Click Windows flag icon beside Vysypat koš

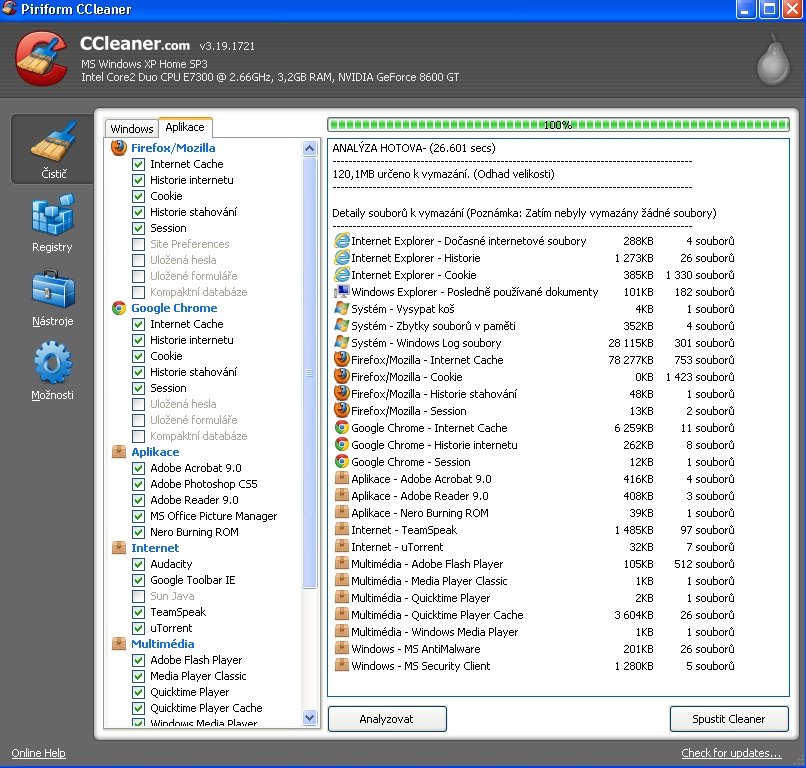(341, 308)
